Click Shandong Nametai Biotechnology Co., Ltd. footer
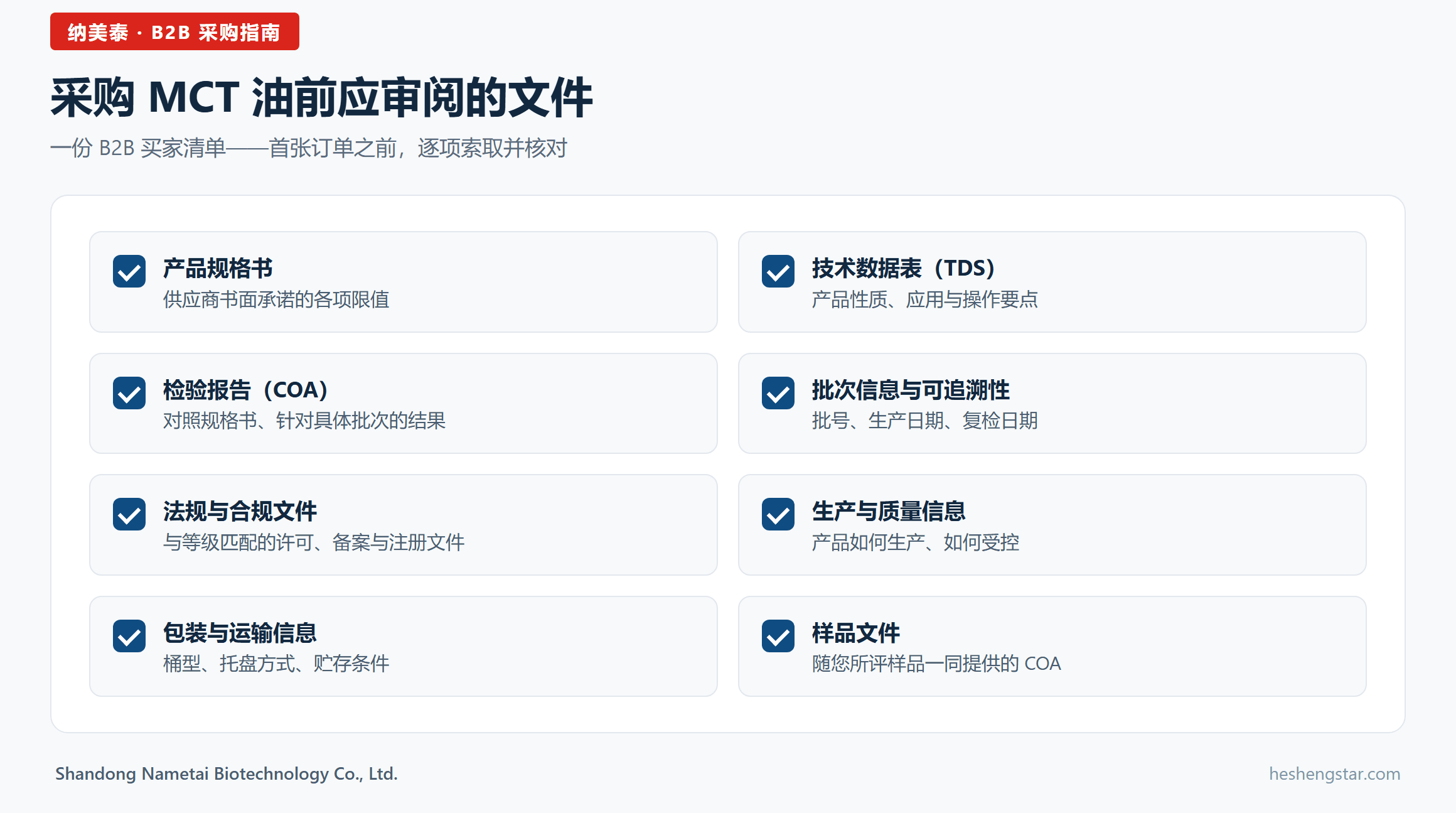Screen dimensions: 1456x813 pyautogui.click(x=227, y=773)
